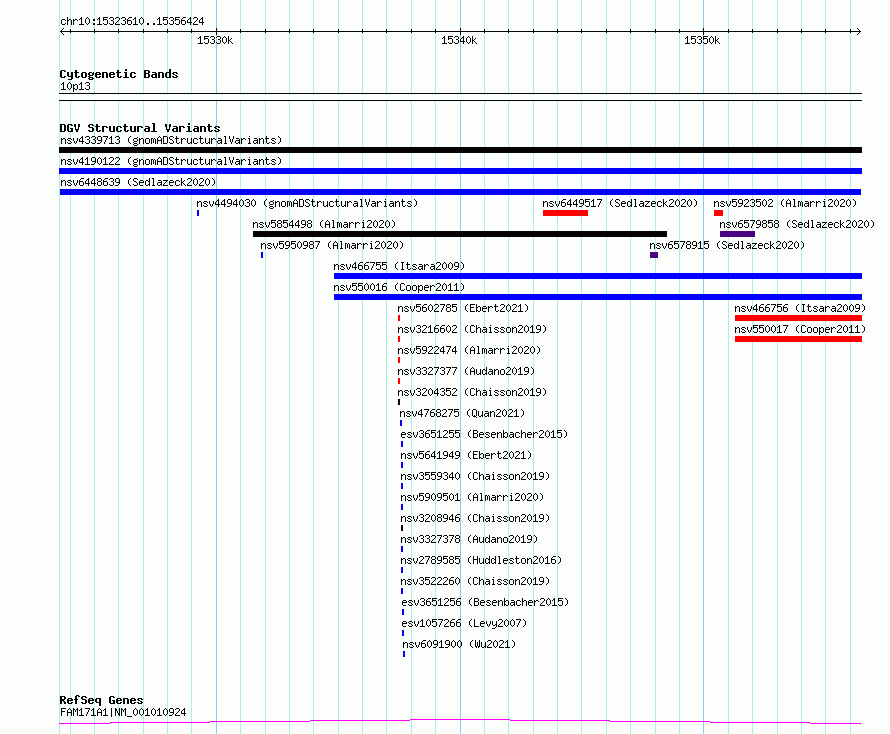Screen dimensions: 890x734
Task: Select the nsv4190122 blue variant bar
Action: pyautogui.click(x=460, y=171)
